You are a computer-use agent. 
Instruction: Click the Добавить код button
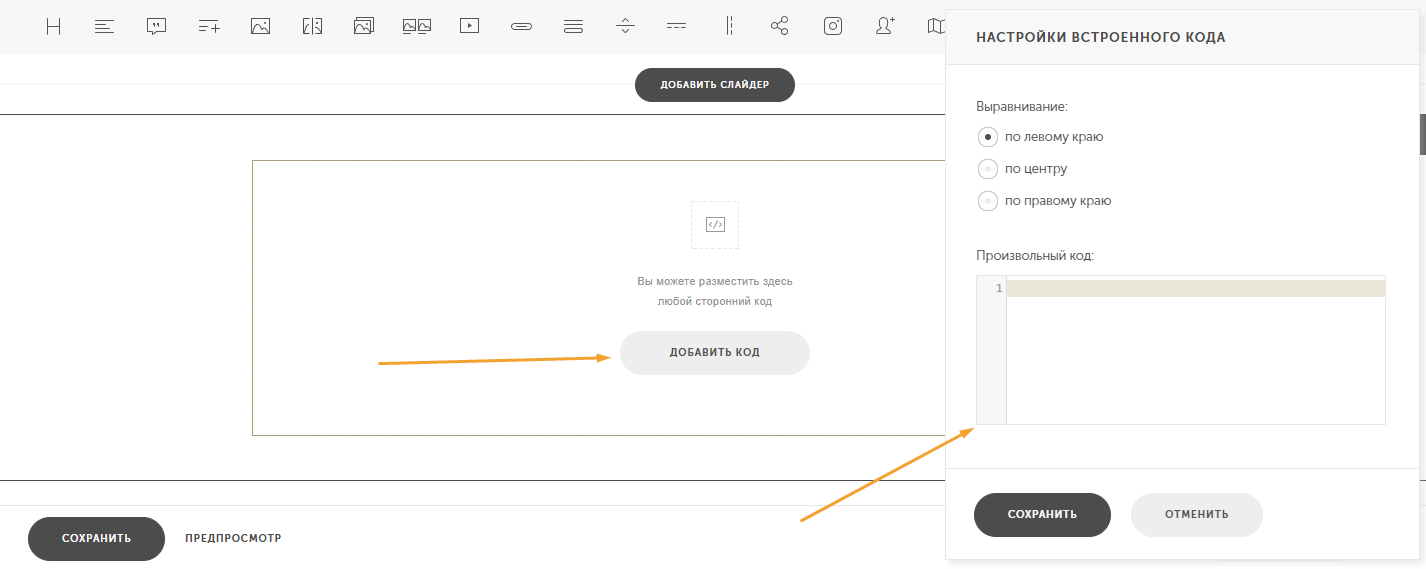[714, 353]
